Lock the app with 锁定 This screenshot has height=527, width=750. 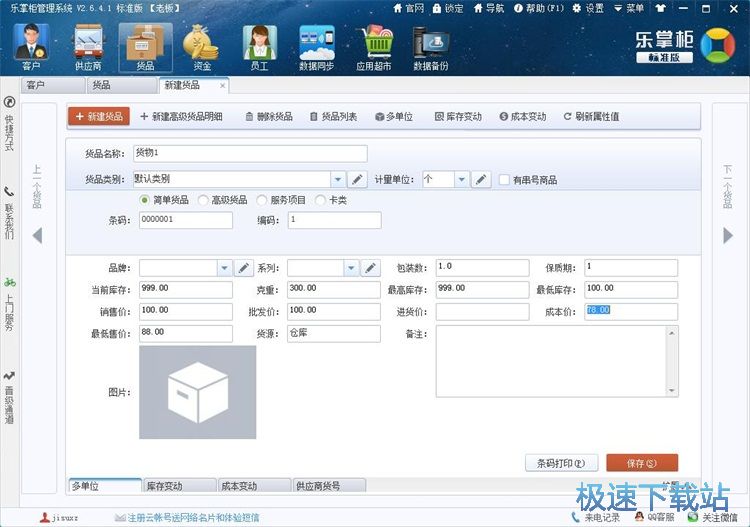(x=448, y=9)
